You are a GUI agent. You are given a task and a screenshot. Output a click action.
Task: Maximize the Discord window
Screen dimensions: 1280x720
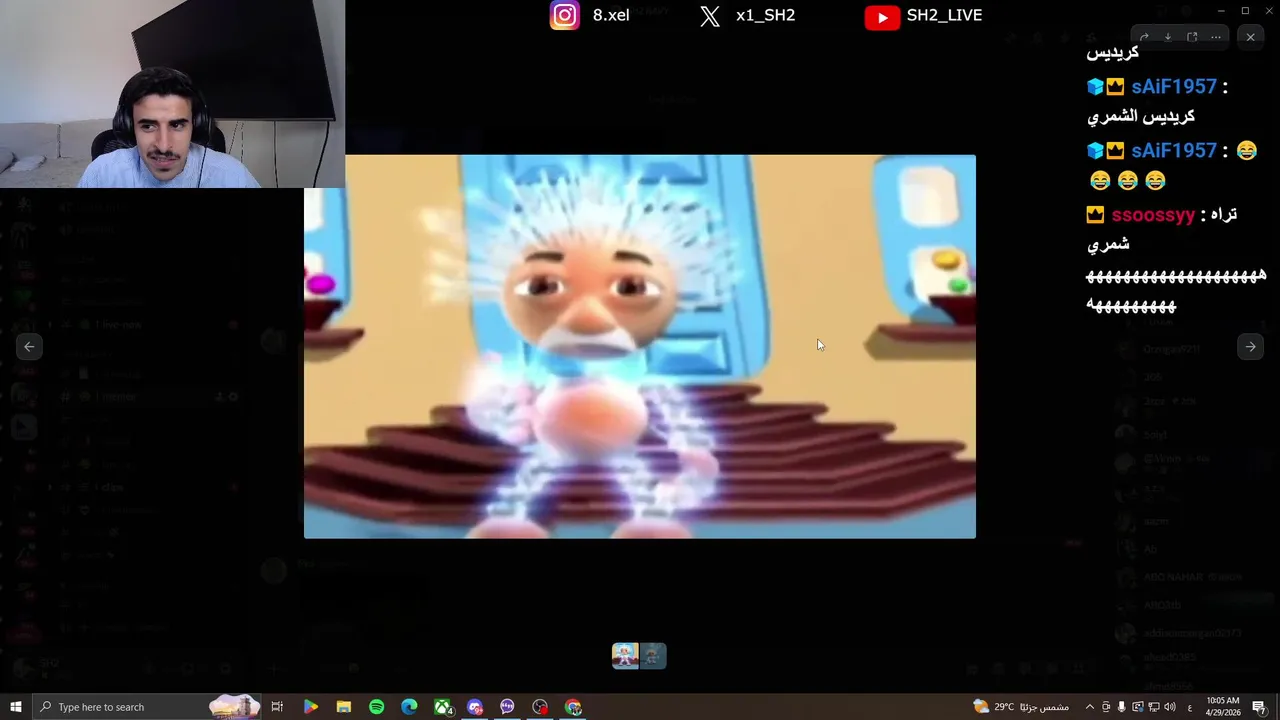click(x=1245, y=10)
